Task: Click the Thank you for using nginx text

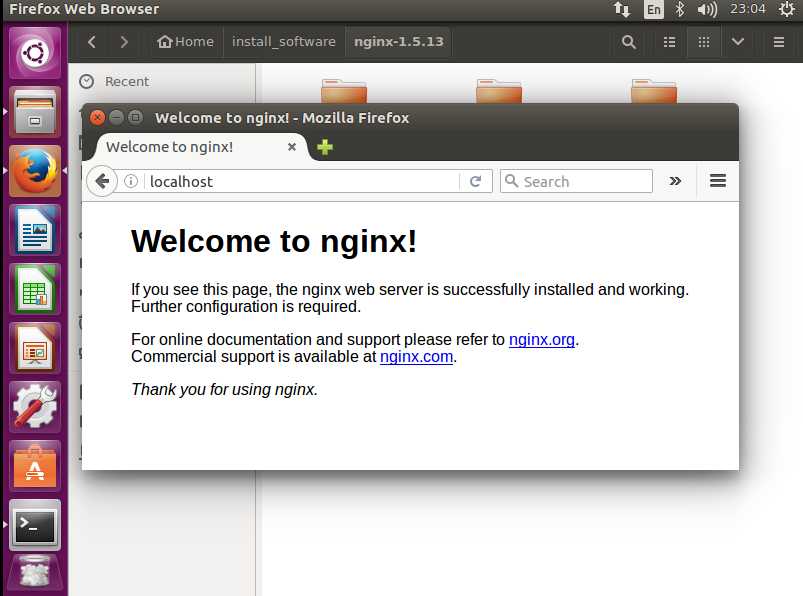Action: (x=224, y=389)
